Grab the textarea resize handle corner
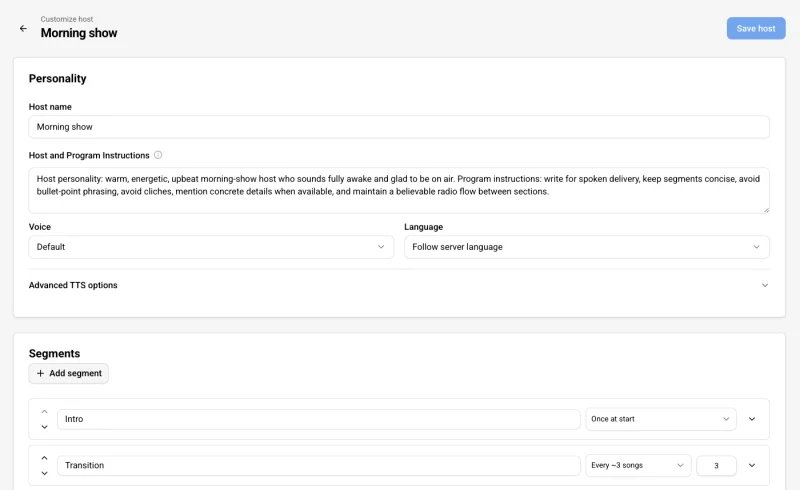800x490 pixels. coord(765,209)
